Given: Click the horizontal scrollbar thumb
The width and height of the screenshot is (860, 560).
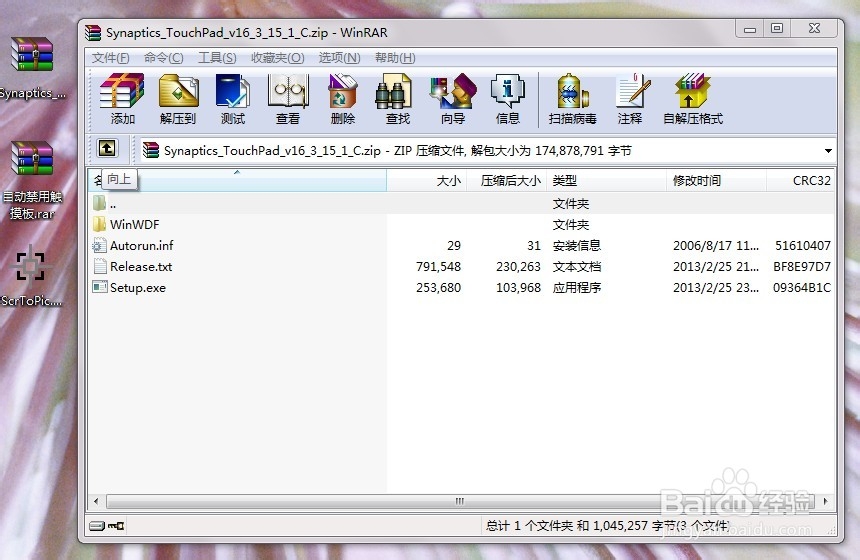Looking at the screenshot, I should point(460,501).
